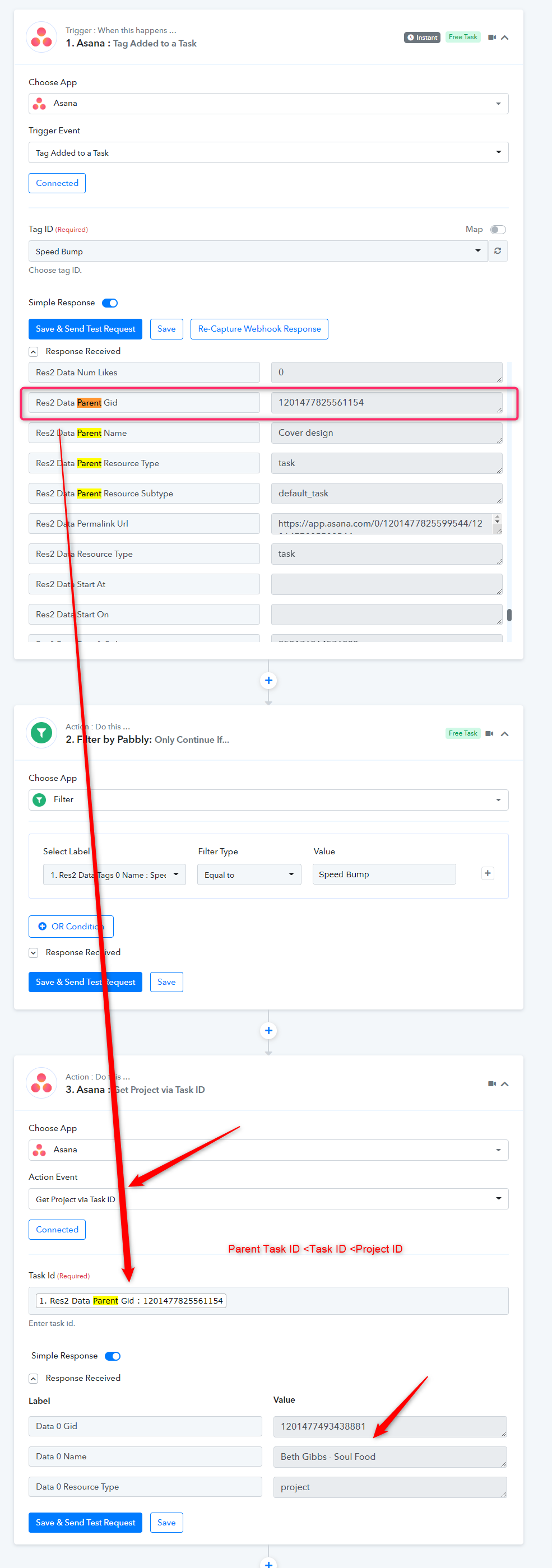
Task: Collapse step 2 Filter with chevron
Action: [x=504, y=733]
